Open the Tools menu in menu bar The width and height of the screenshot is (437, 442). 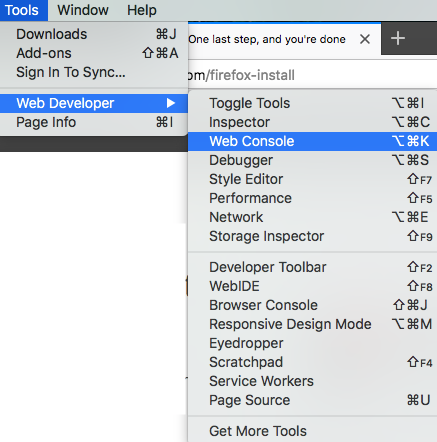(23, 10)
